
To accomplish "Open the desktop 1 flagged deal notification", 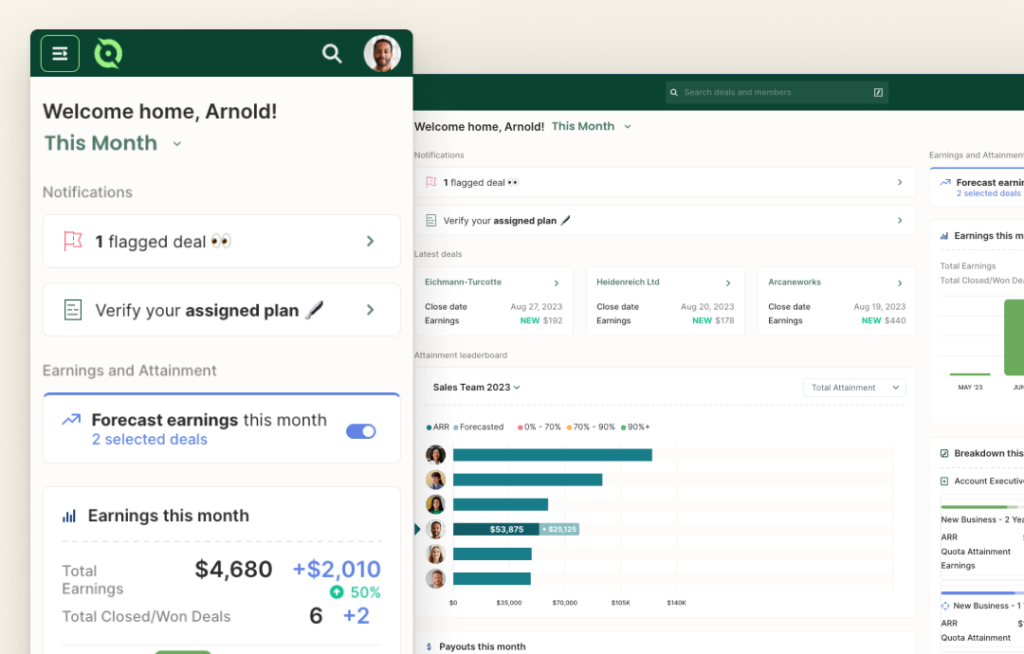I will click(665, 182).
